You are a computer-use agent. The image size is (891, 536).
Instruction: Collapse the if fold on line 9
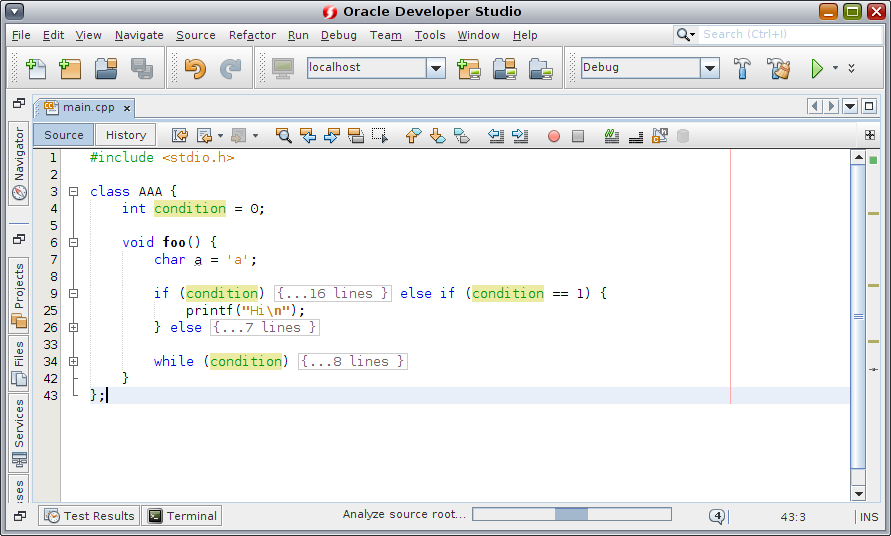click(x=73, y=294)
